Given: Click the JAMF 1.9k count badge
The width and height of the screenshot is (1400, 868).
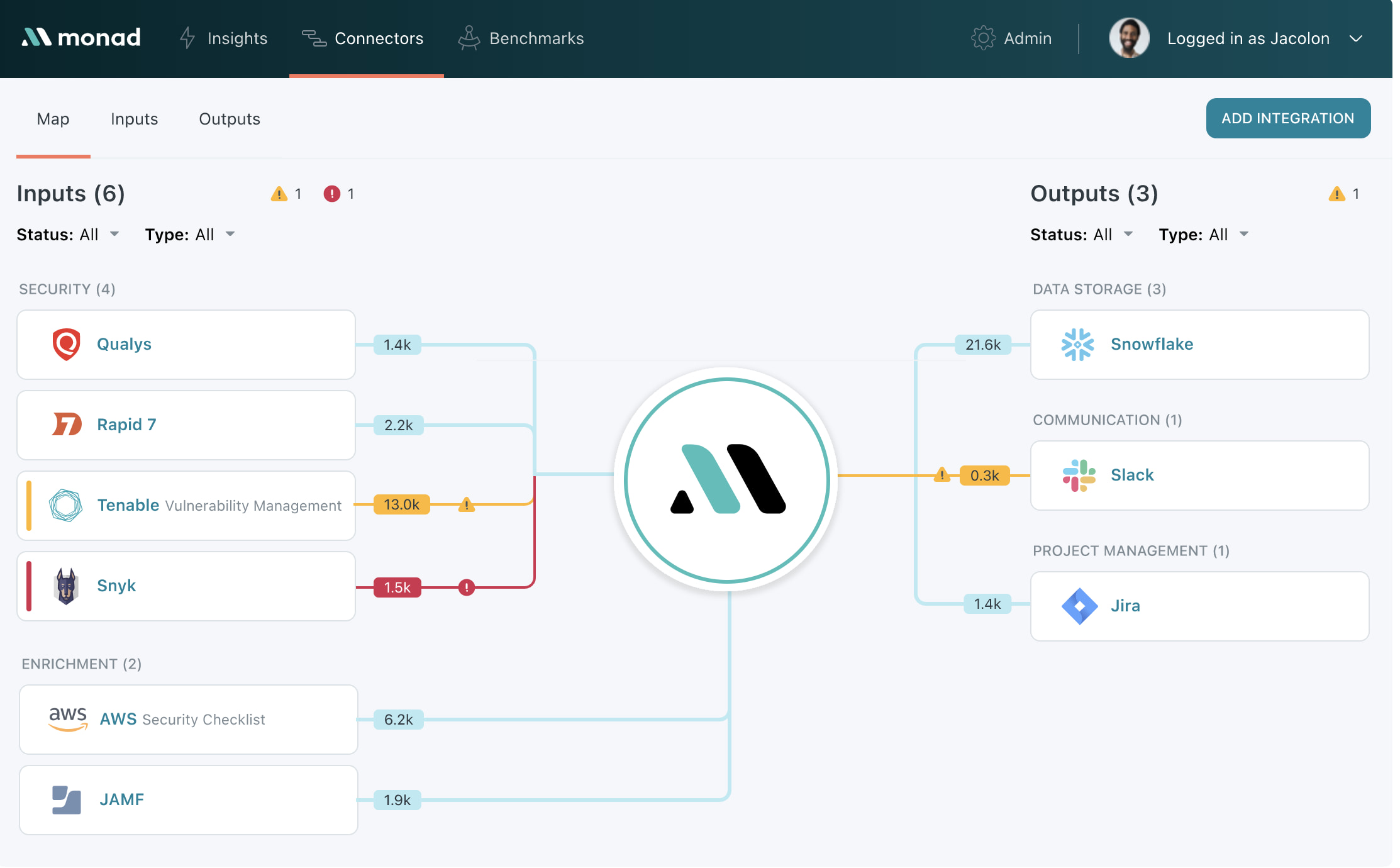Looking at the screenshot, I should pos(397,800).
